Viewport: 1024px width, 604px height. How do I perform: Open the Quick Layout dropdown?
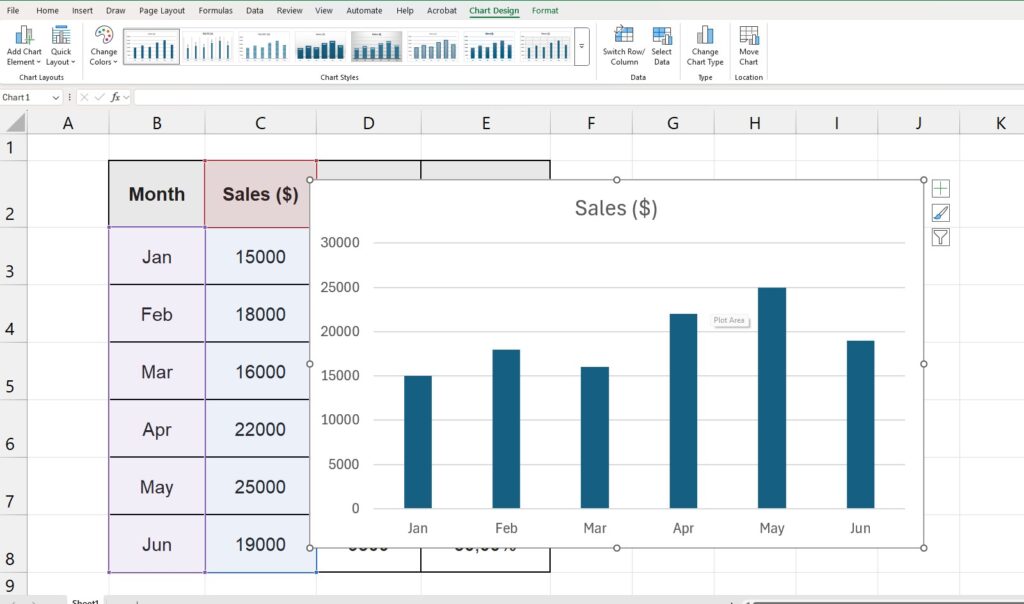[60, 44]
